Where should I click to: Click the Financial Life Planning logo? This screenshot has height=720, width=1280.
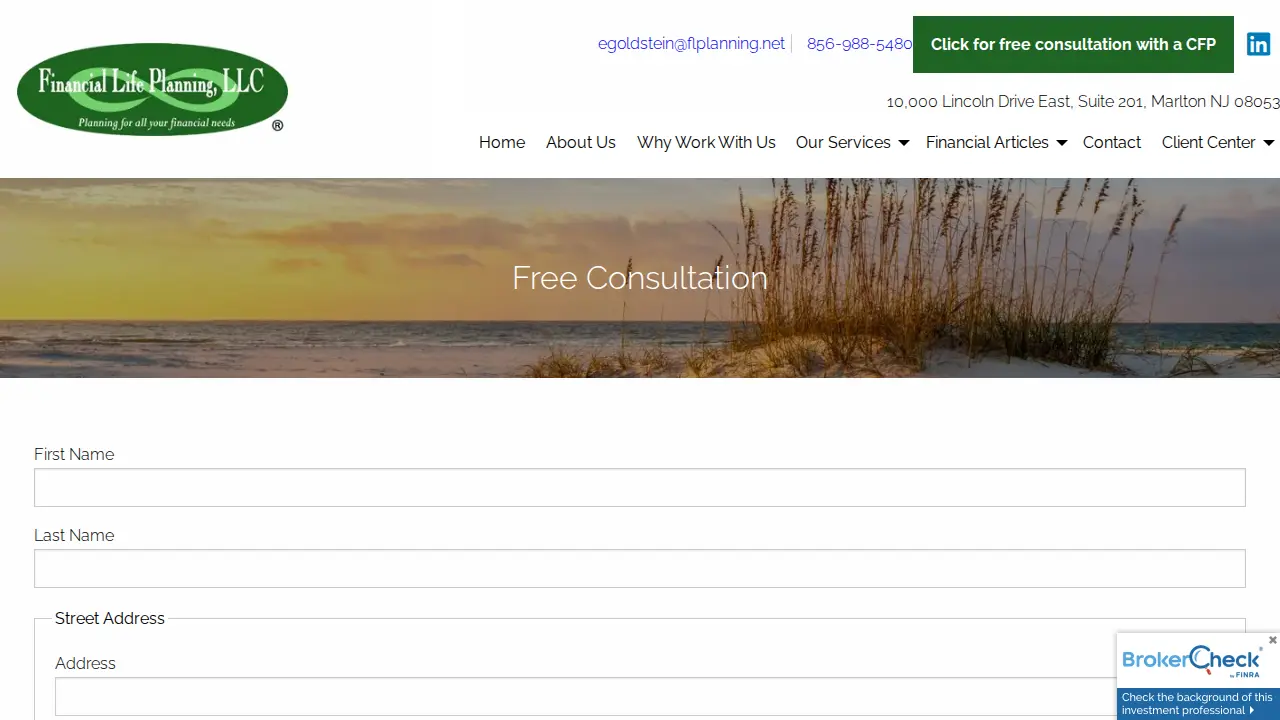point(152,88)
